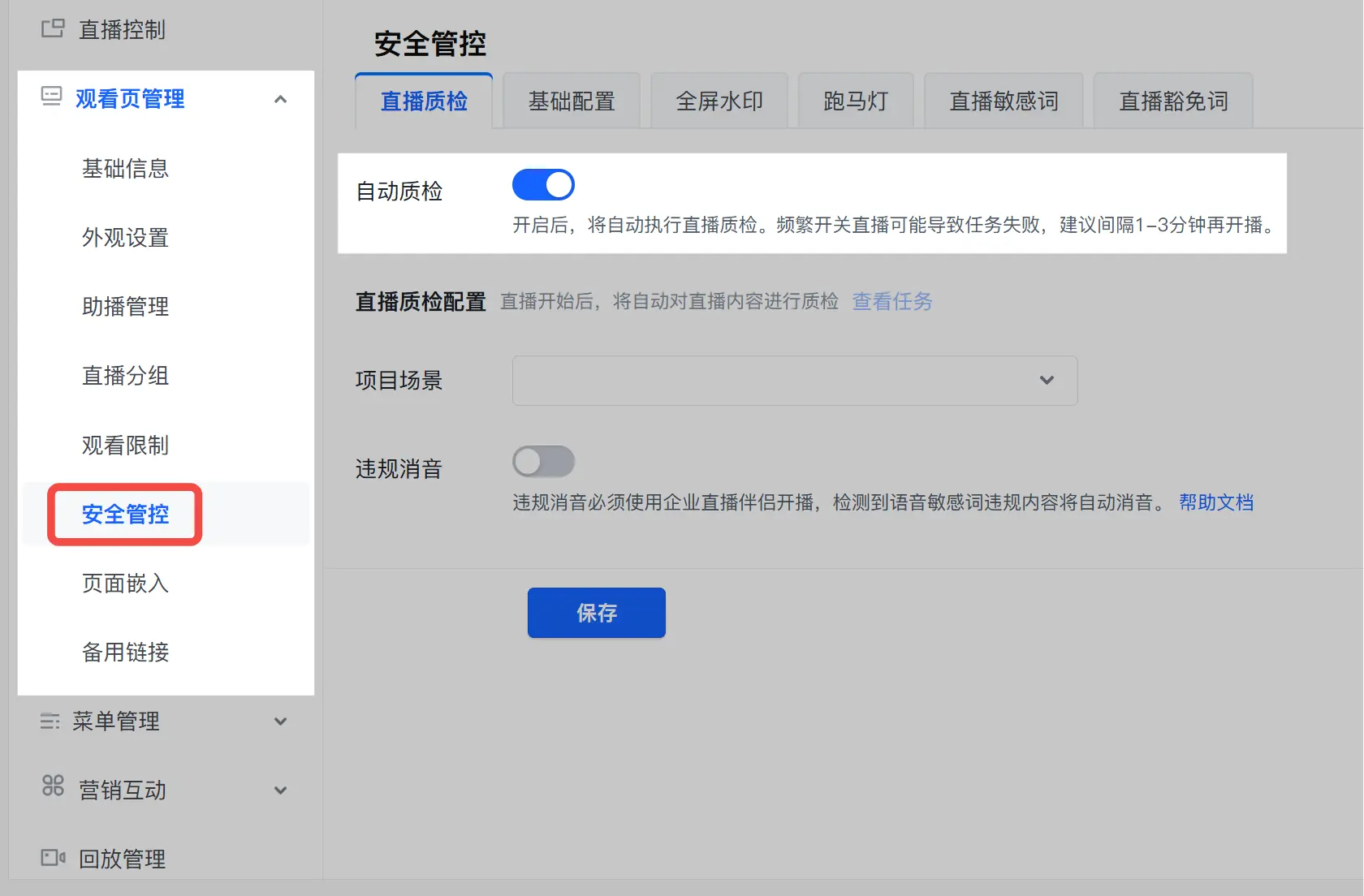Click the 回放管理 camera icon
The width and height of the screenshot is (1364, 896).
[x=54, y=858]
